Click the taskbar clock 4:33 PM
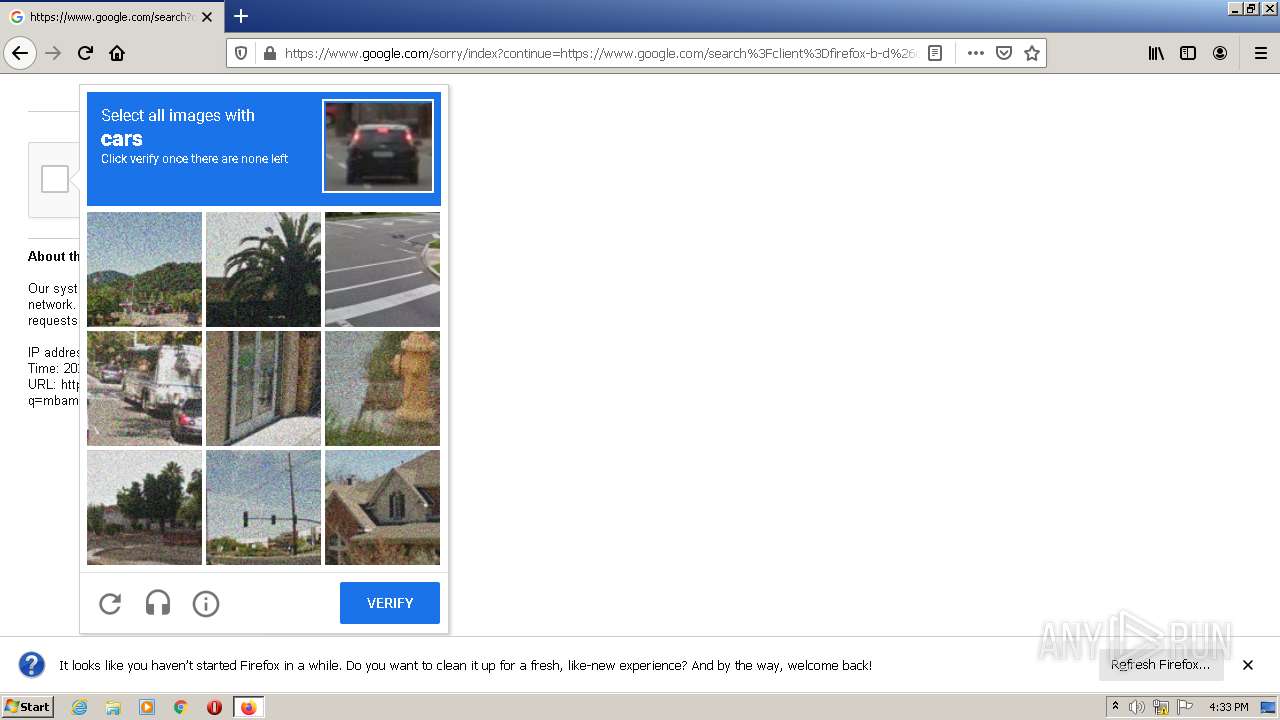 1228,707
